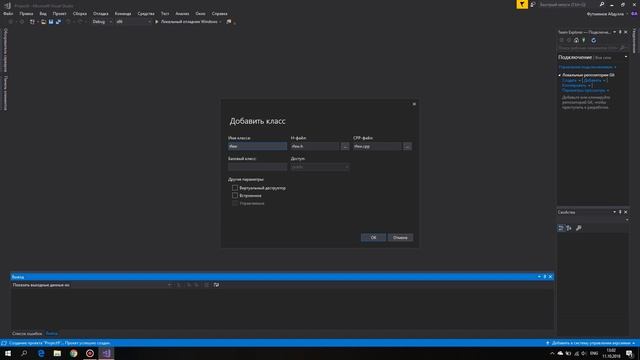Image resolution: width=640 pixels, height=360 pixels.
Task: Click the user account avatar badge
Action: (634, 13)
